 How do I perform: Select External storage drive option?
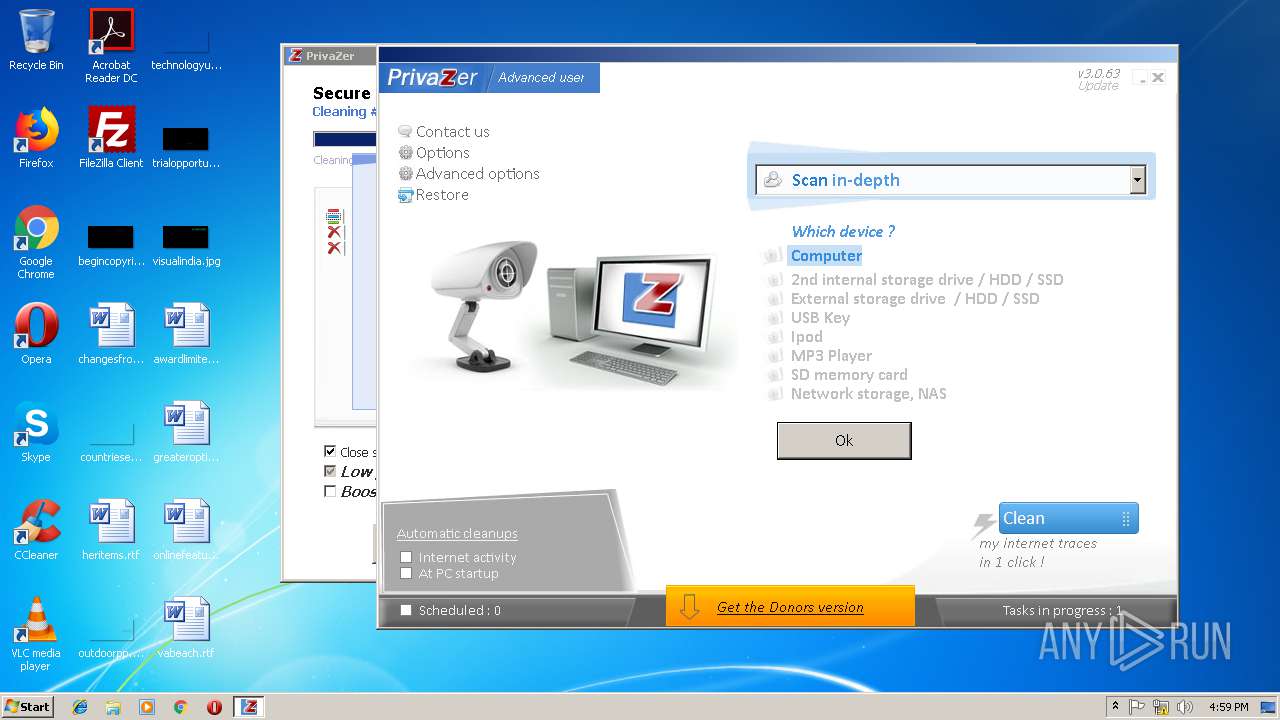click(914, 298)
